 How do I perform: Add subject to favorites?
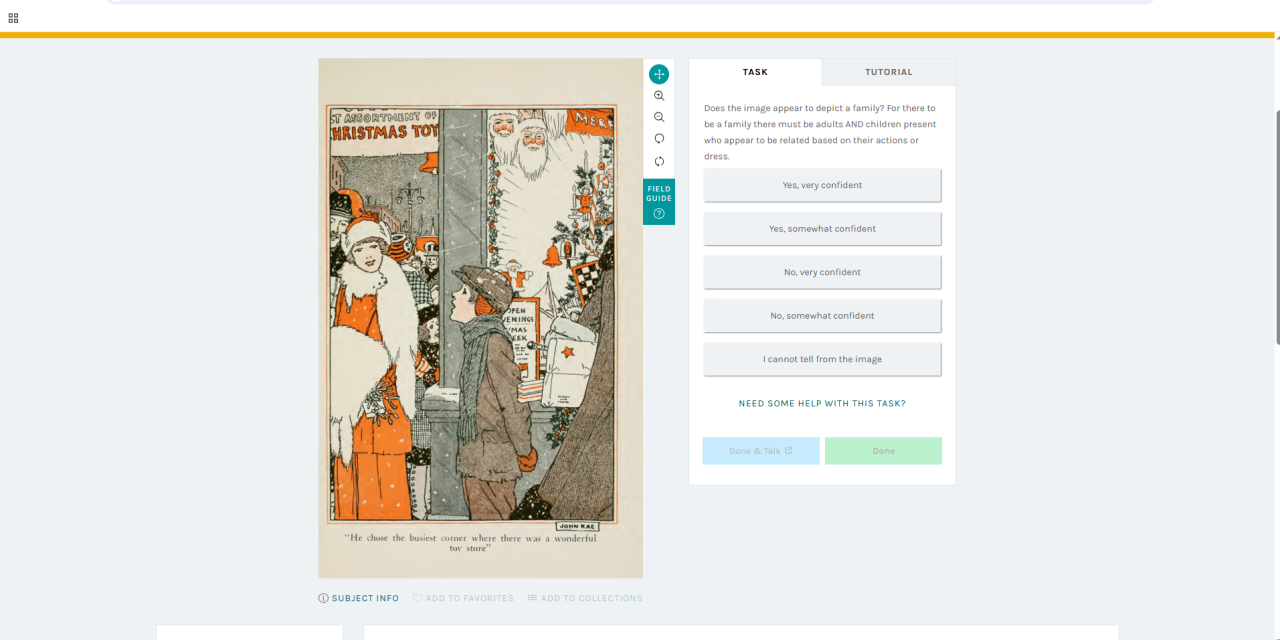tap(463, 598)
